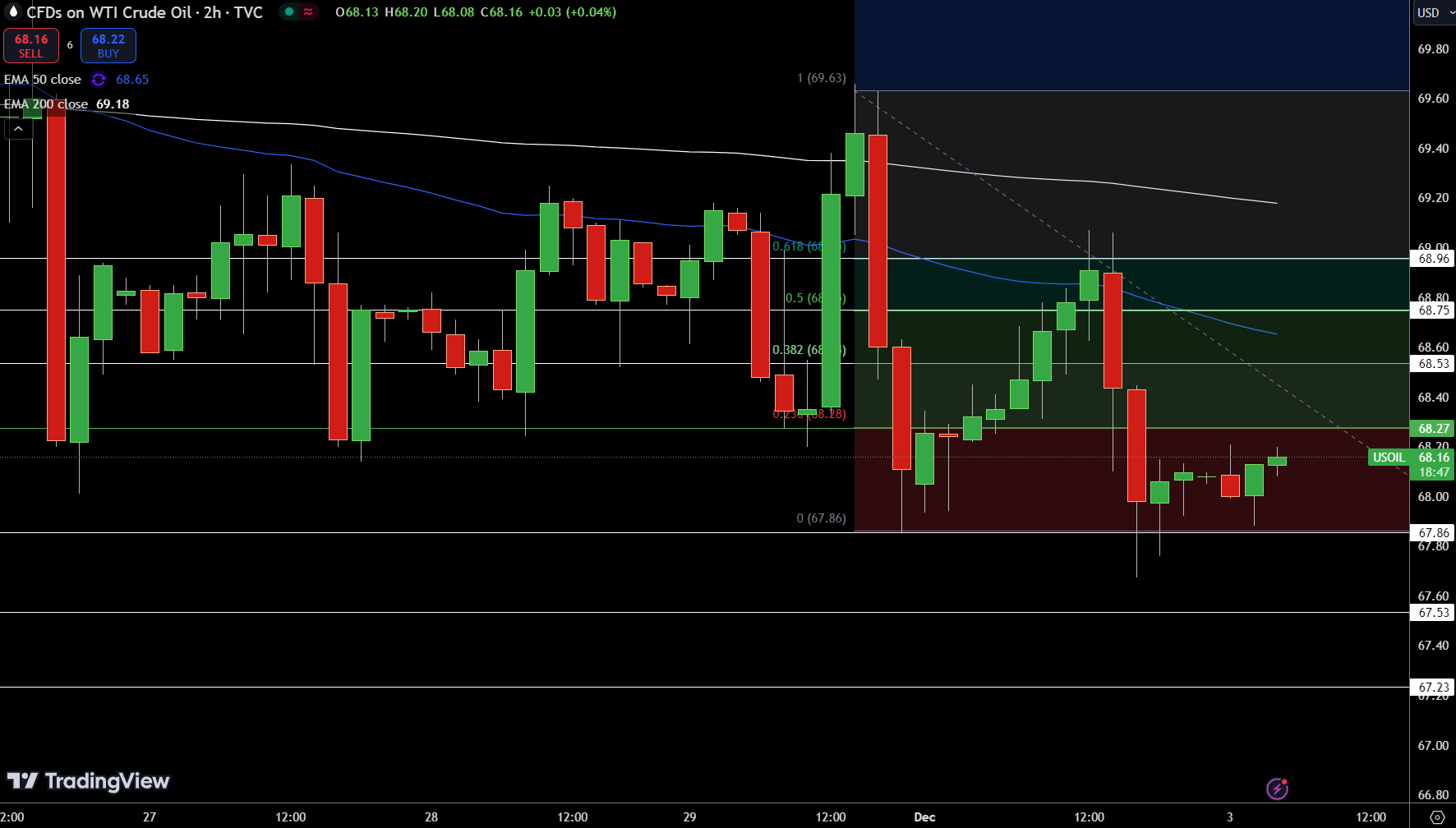
Task: Click the Fibonacci 1 (69.63) level label
Action: tap(821, 78)
